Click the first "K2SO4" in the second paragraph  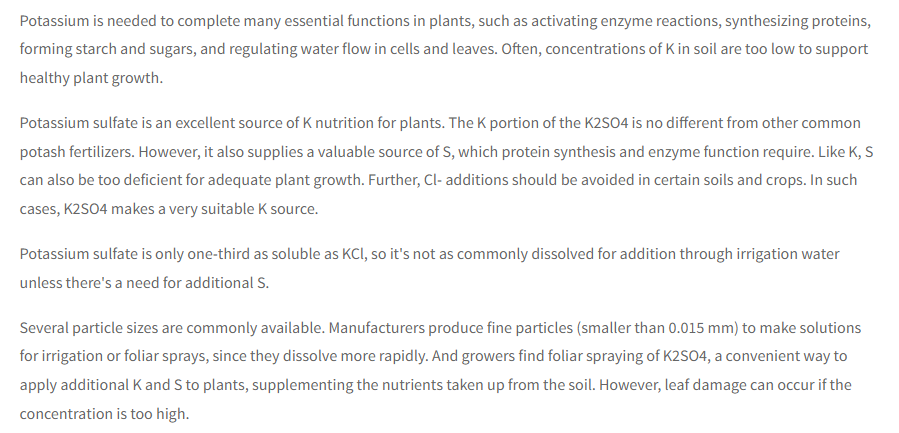click(x=607, y=123)
